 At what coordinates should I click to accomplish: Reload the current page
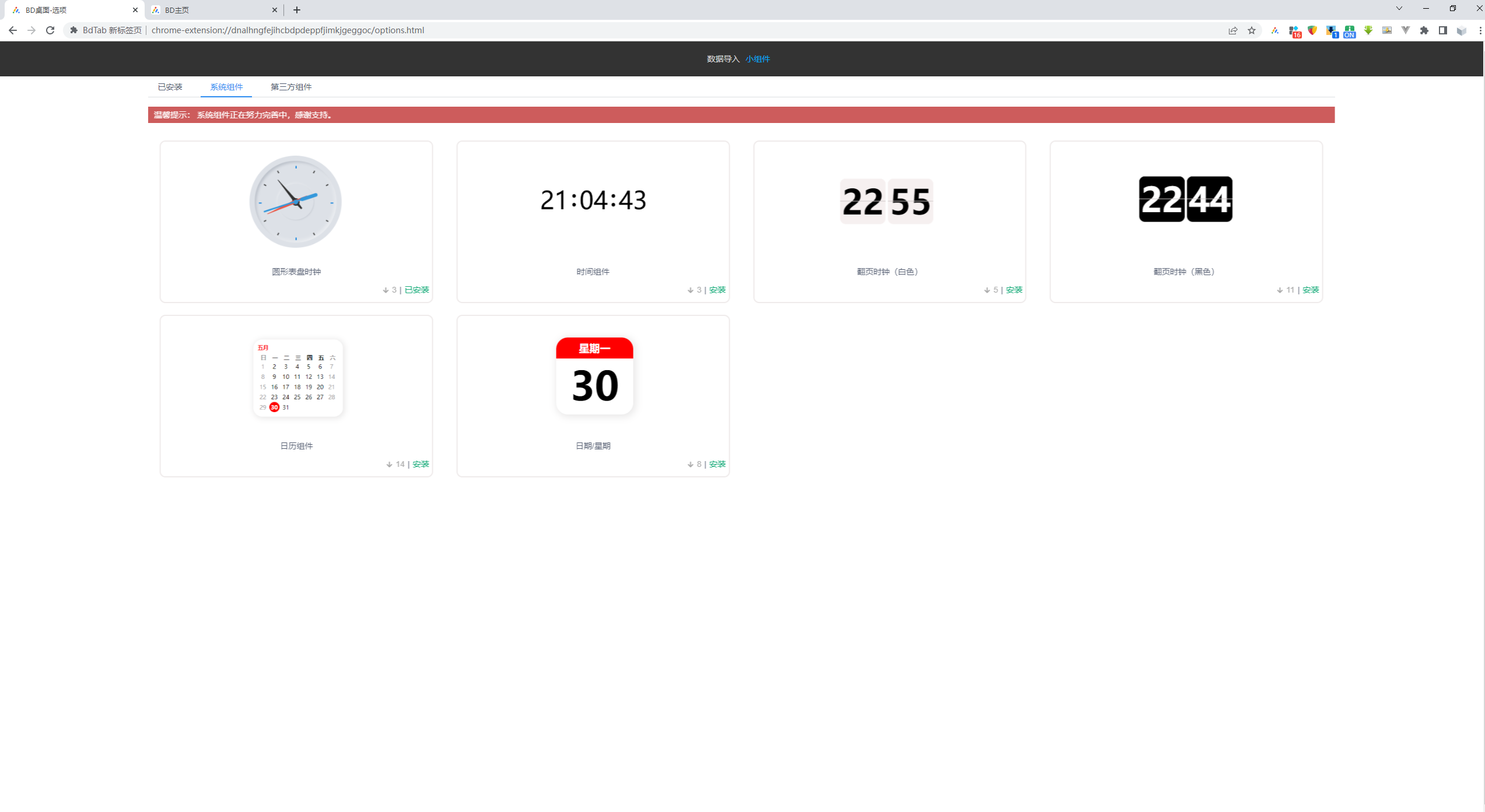[50, 30]
